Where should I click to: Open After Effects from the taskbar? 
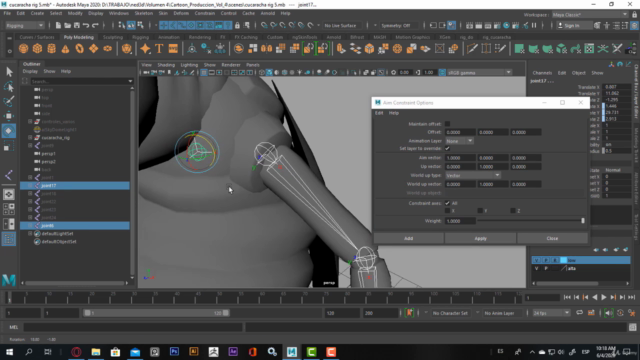coord(233,351)
